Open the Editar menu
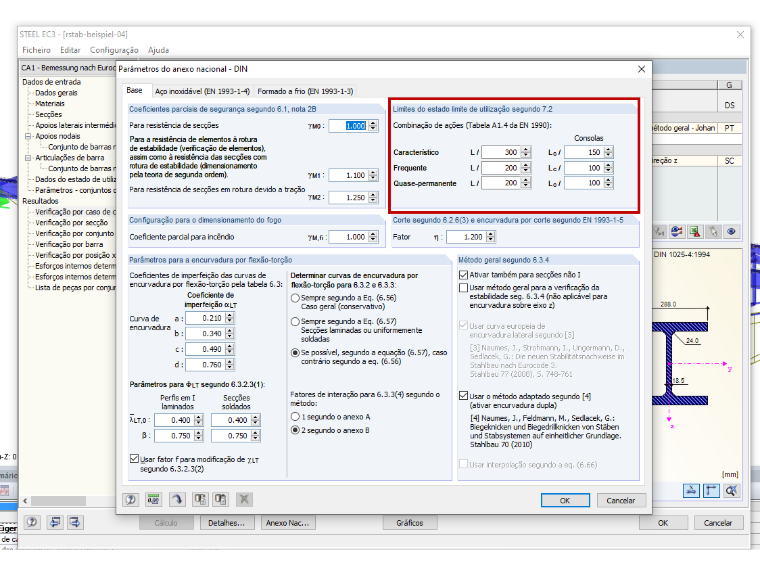The height and width of the screenshot is (570, 760). tap(70, 50)
